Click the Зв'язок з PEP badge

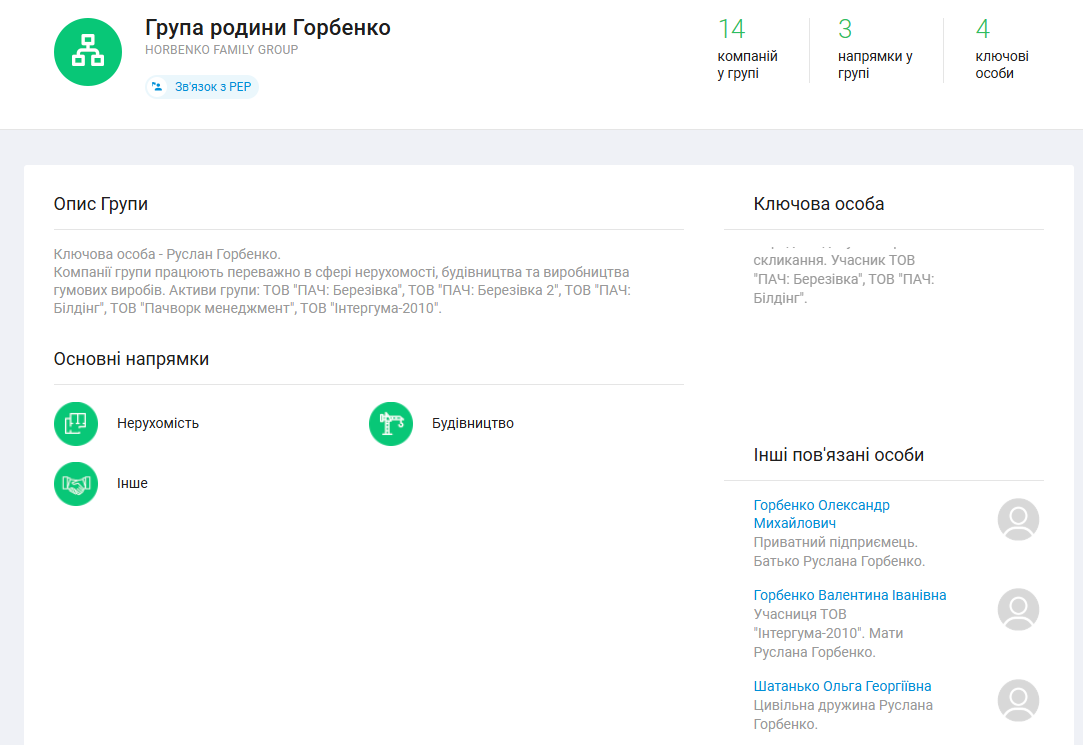[202, 87]
